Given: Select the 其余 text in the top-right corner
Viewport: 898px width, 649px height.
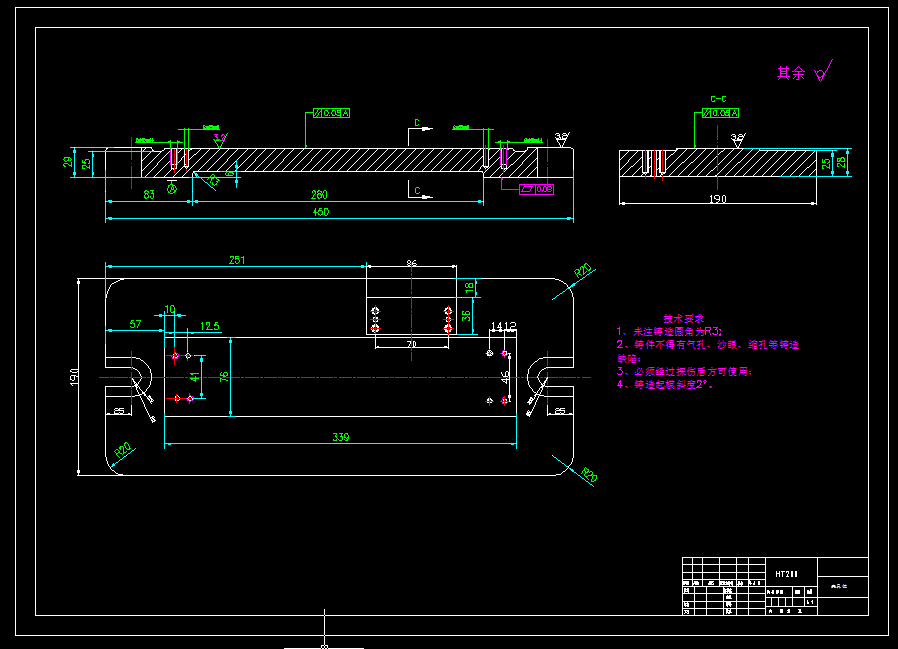Looking at the screenshot, I should pos(791,73).
